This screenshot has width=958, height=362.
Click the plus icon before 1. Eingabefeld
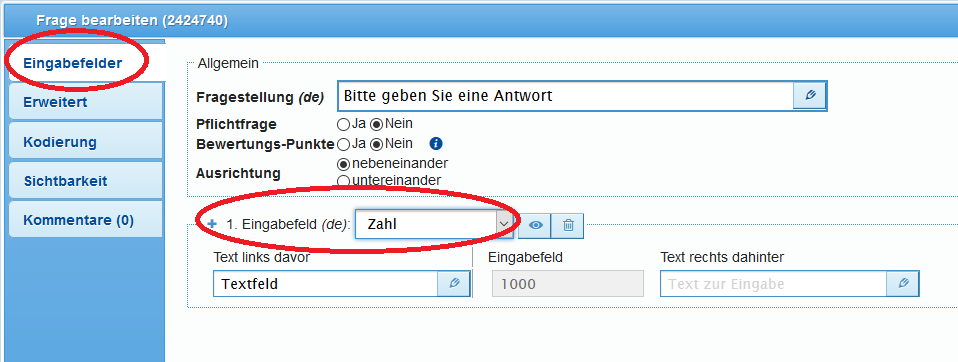click(213, 224)
